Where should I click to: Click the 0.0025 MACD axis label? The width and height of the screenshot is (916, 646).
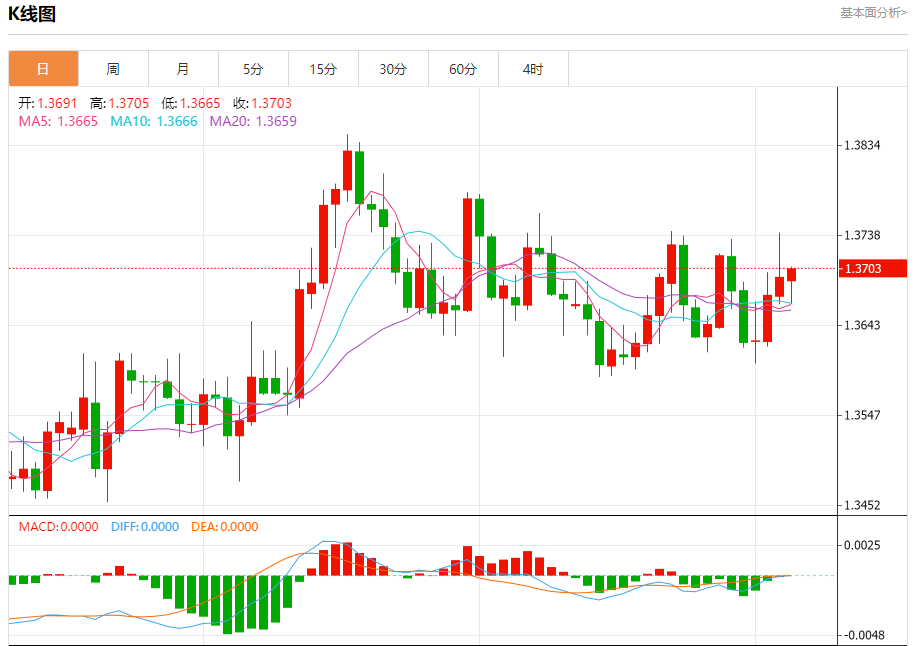(x=862, y=546)
